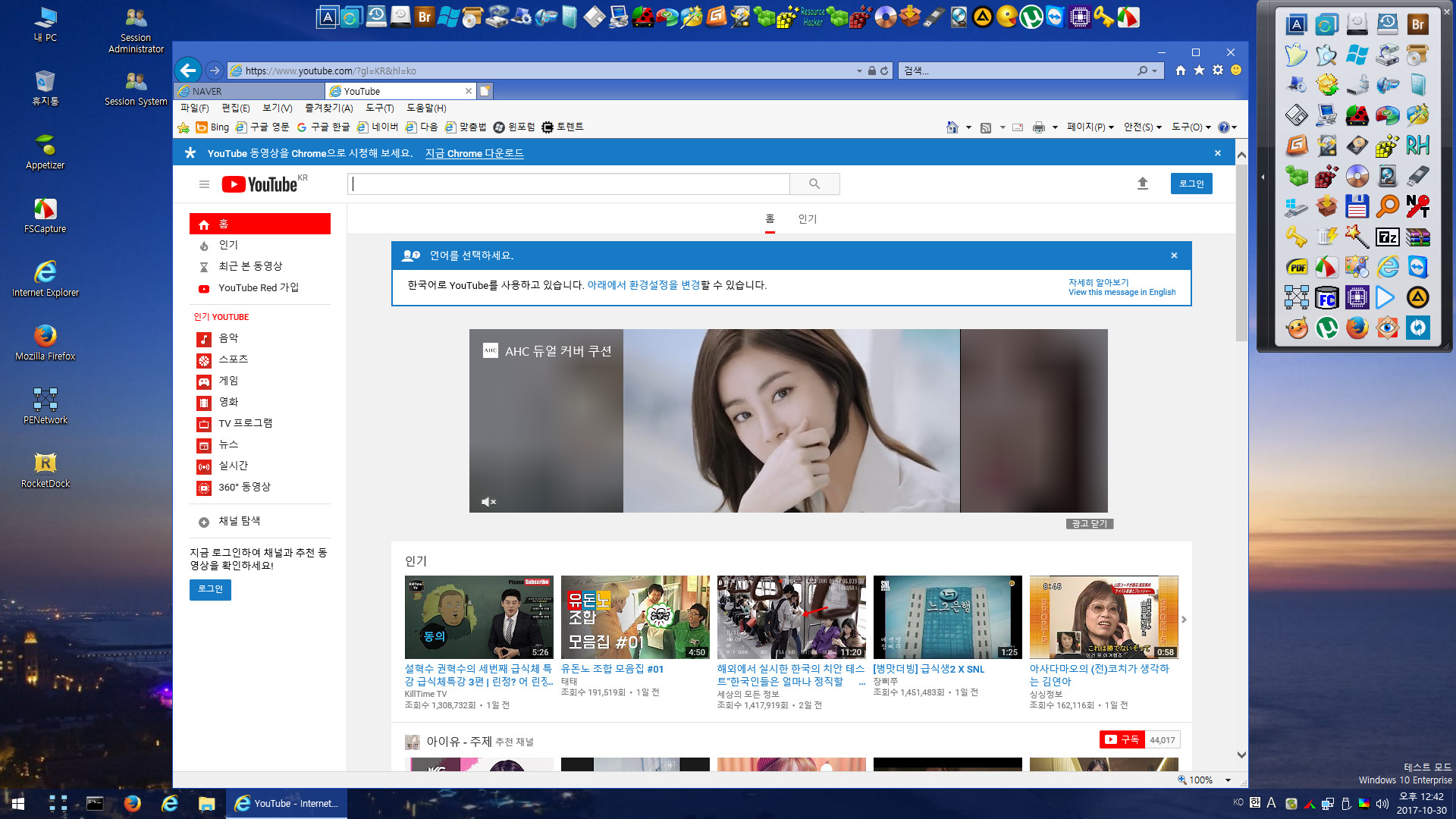Image resolution: width=1456 pixels, height=819 pixels.
Task: Click the page vertical scrollbar thumb
Action: 1241,252
